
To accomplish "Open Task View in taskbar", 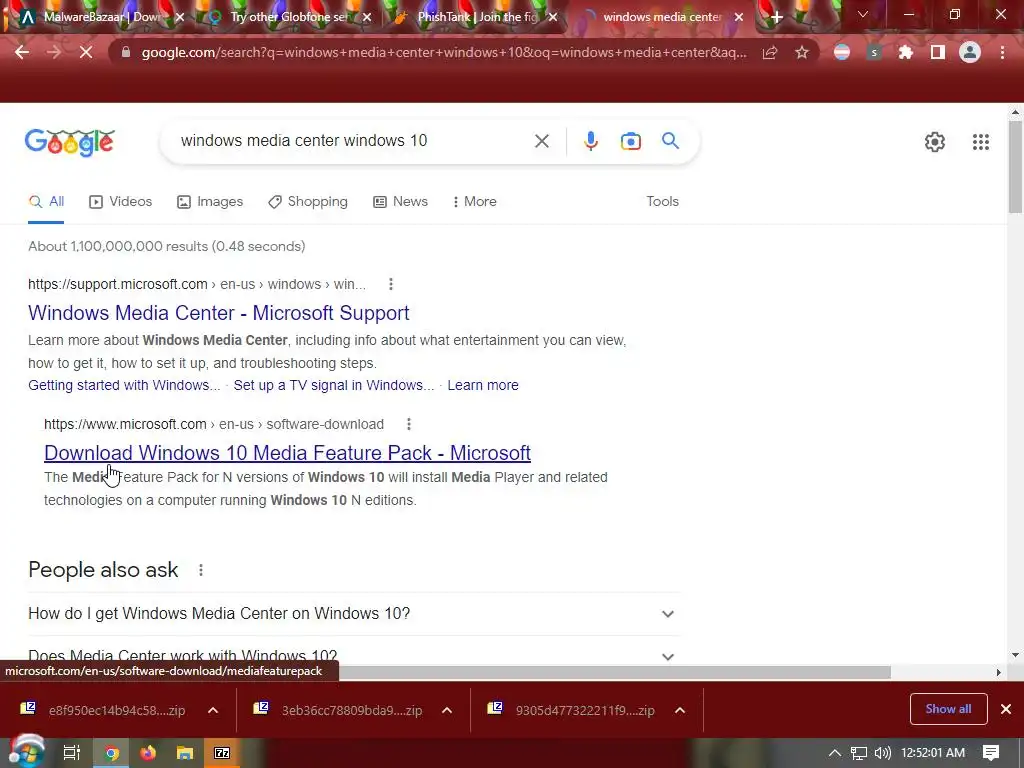I will pos(71,753).
